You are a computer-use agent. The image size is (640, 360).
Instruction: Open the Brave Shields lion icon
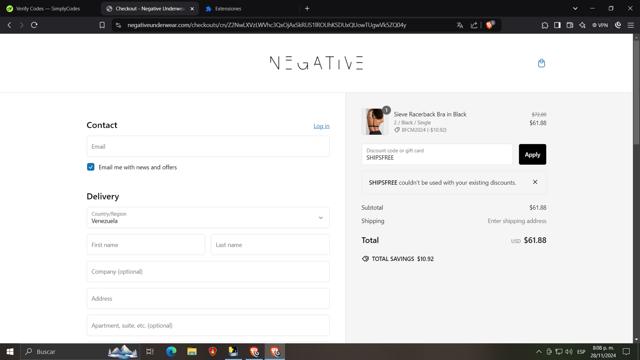(x=490, y=25)
